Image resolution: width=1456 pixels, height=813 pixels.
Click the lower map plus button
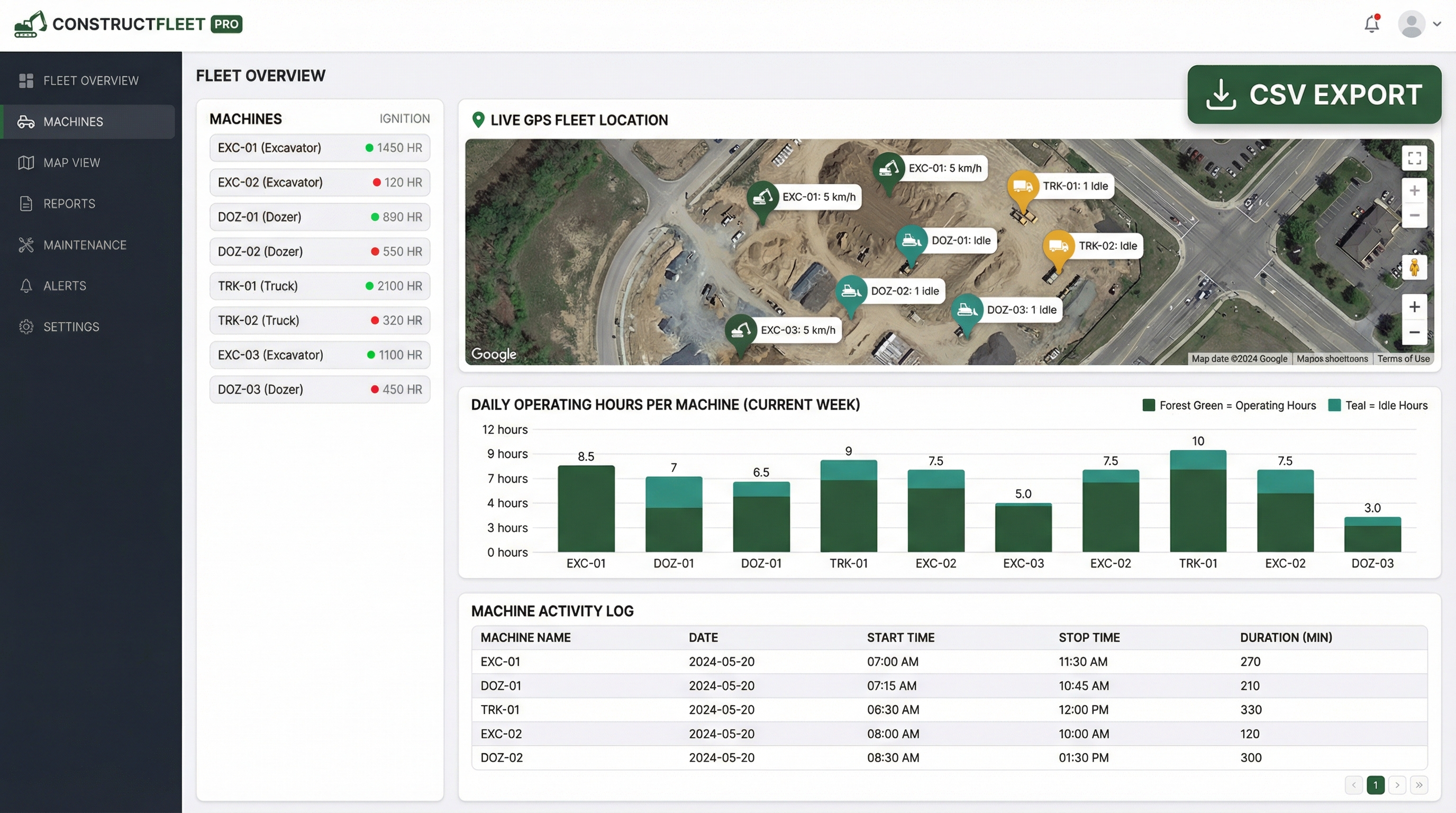click(1414, 307)
